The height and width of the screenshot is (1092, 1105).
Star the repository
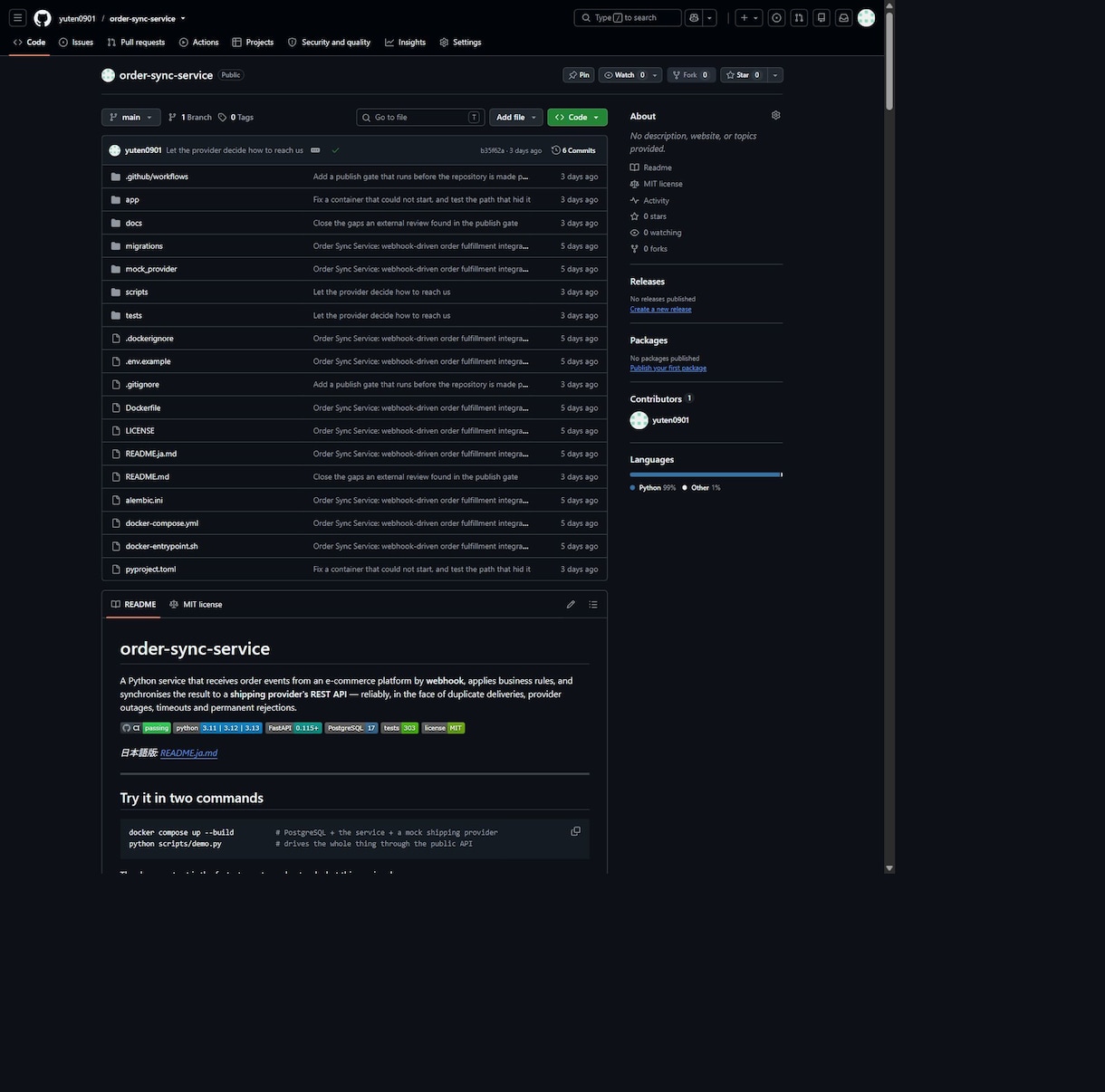743,75
